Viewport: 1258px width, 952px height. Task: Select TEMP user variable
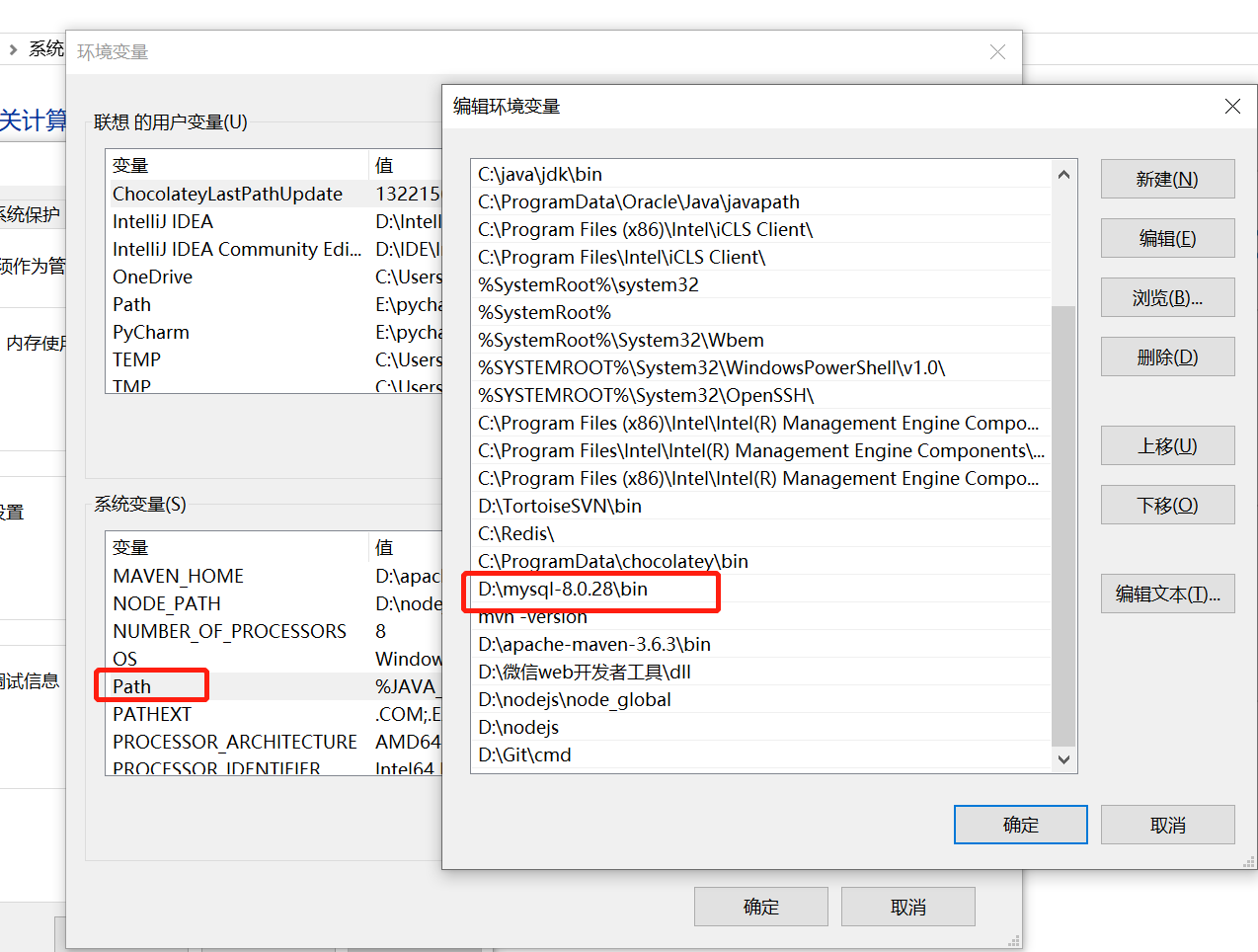click(x=274, y=359)
